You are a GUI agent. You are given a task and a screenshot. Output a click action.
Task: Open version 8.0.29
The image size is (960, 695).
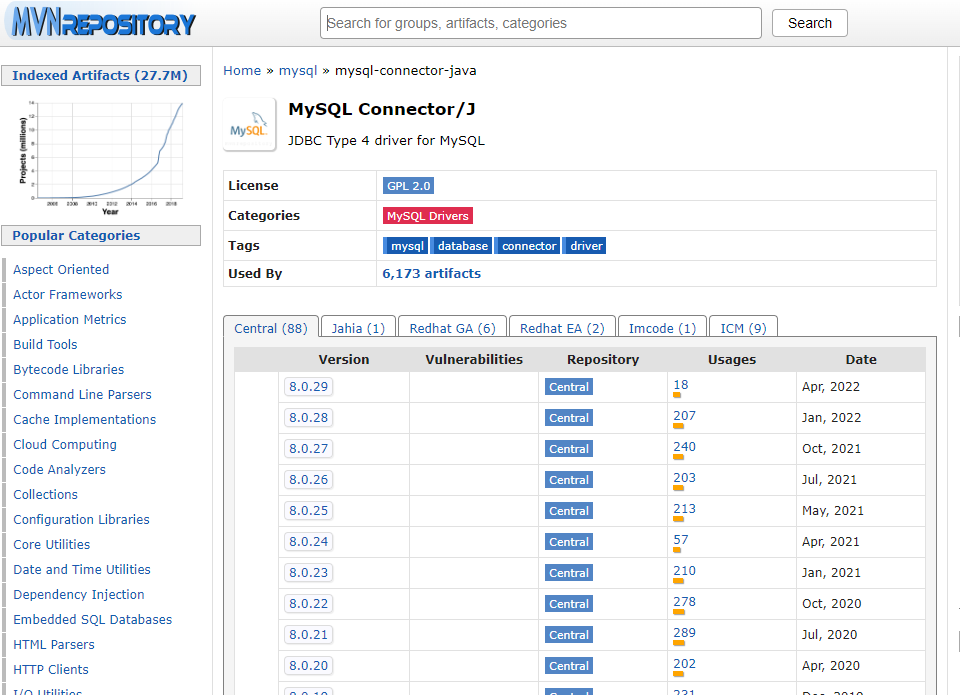coord(309,386)
